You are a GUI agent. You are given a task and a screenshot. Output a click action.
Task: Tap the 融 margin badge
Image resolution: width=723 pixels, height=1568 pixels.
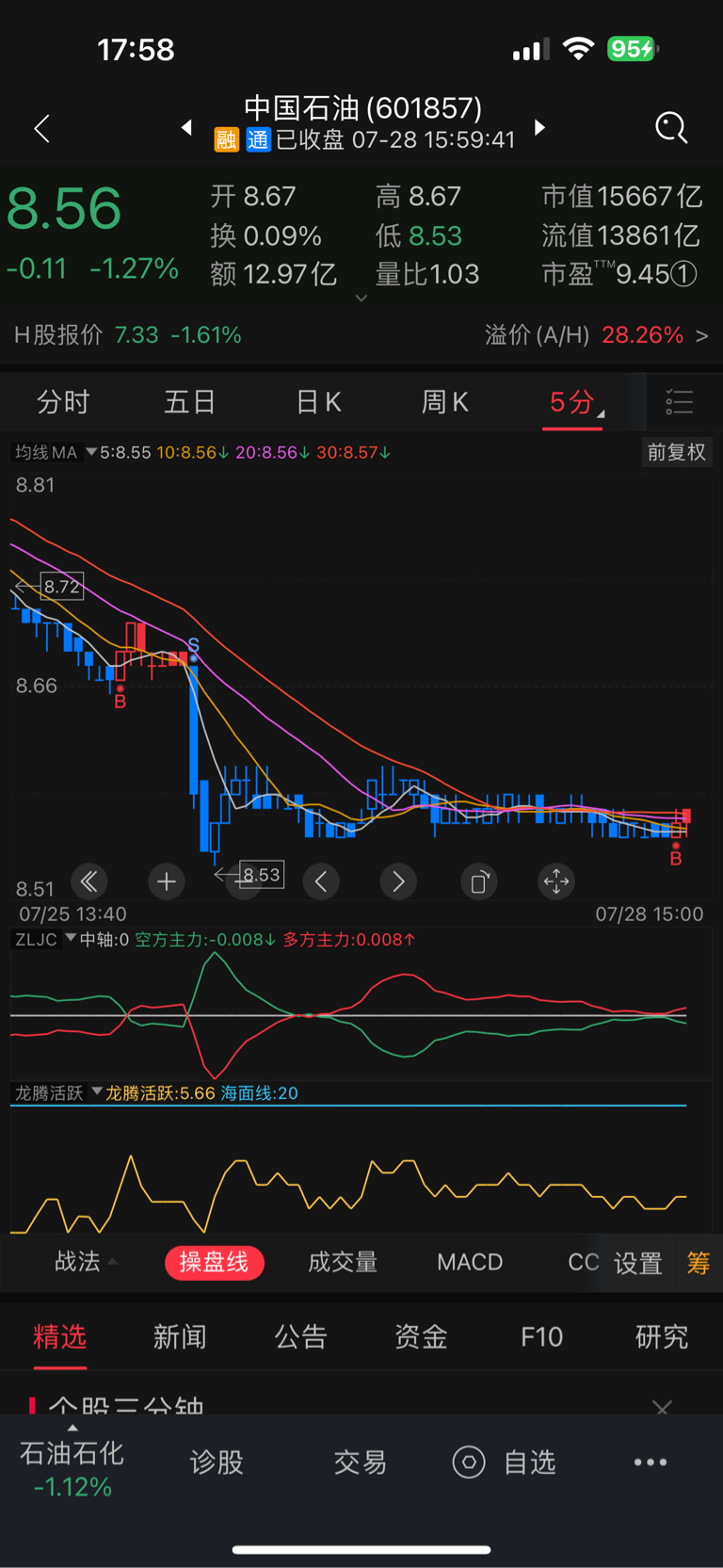click(226, 140)
